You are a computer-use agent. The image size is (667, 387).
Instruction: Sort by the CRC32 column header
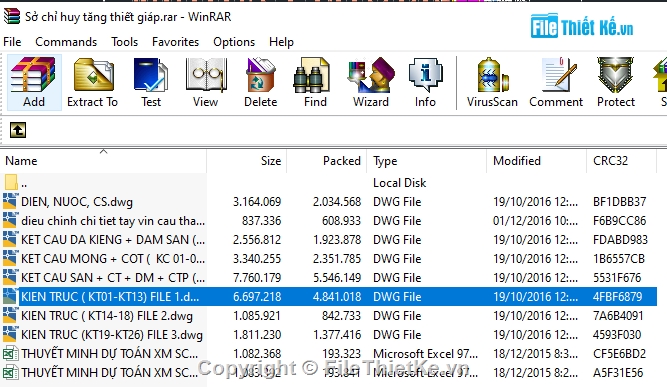pos(621,161)
